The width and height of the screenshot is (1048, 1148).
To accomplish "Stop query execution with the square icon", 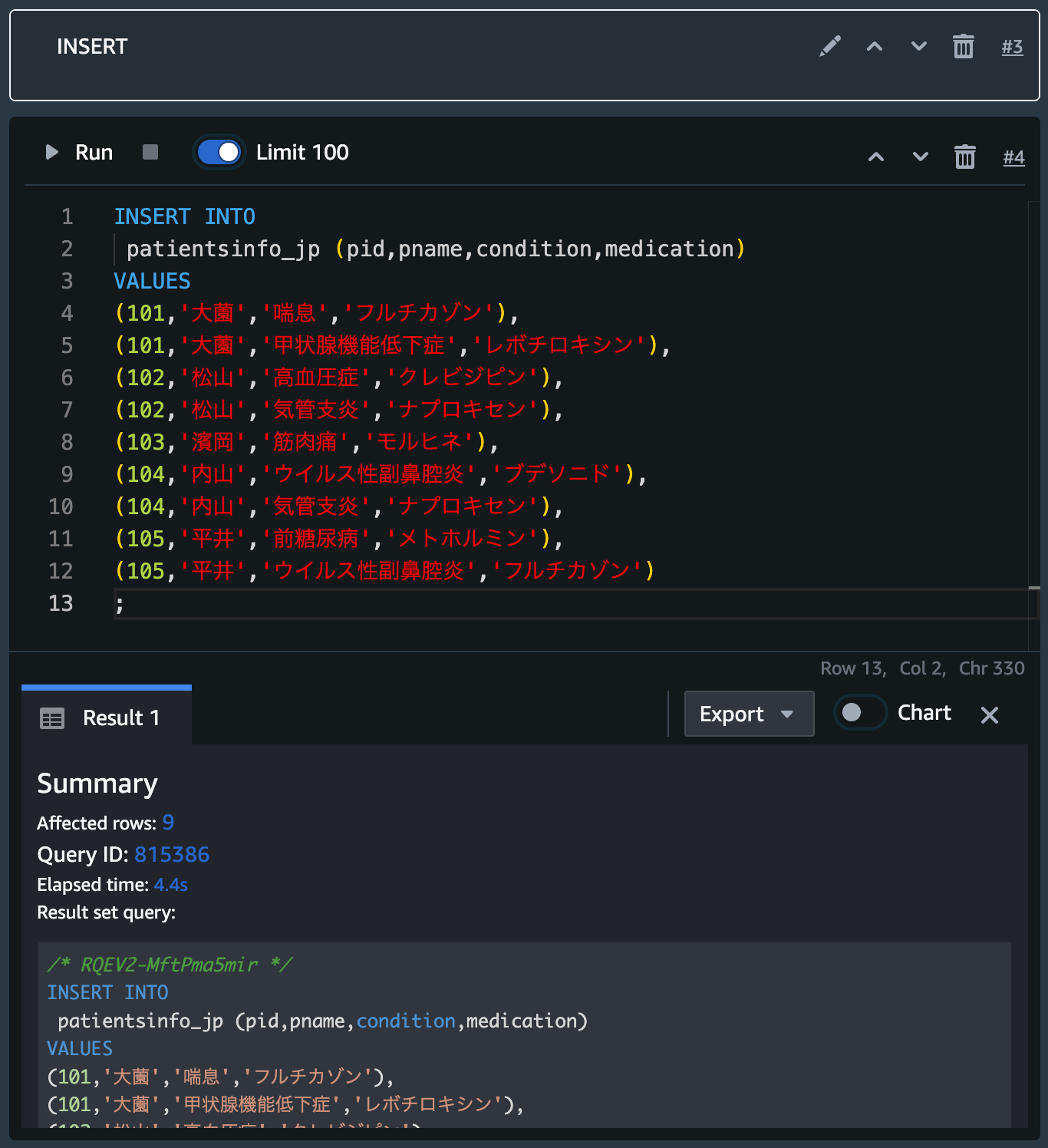I will [x=150, y=152].
